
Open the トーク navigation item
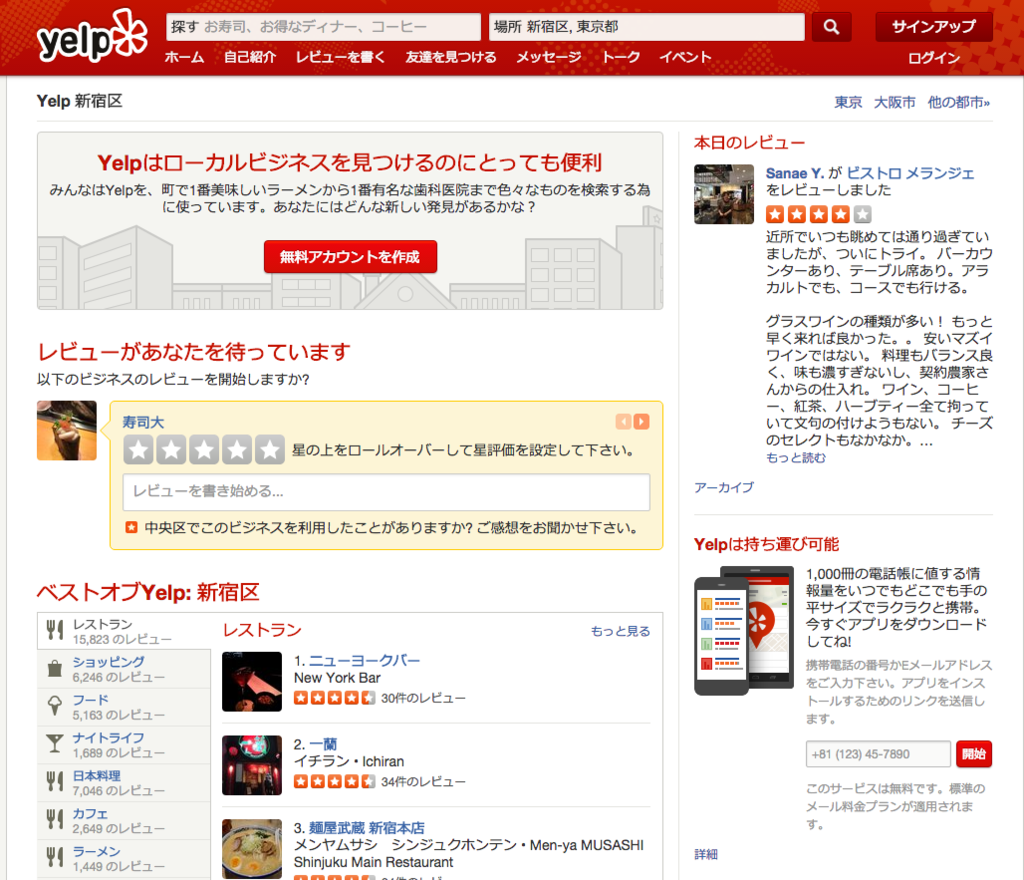[620, 57]
